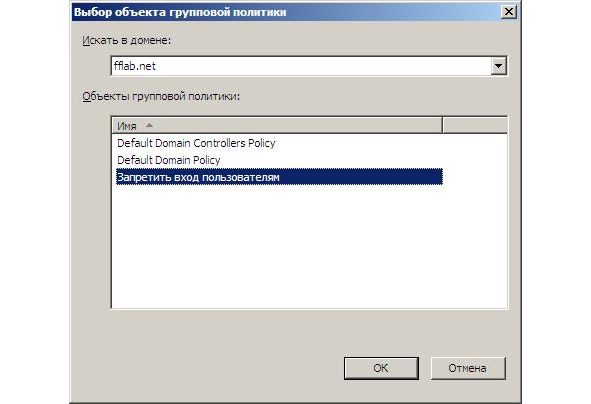Click the second-column cell beside Default Domain Policy
Screen dimensions: 591x404
(x=475, y=160)
